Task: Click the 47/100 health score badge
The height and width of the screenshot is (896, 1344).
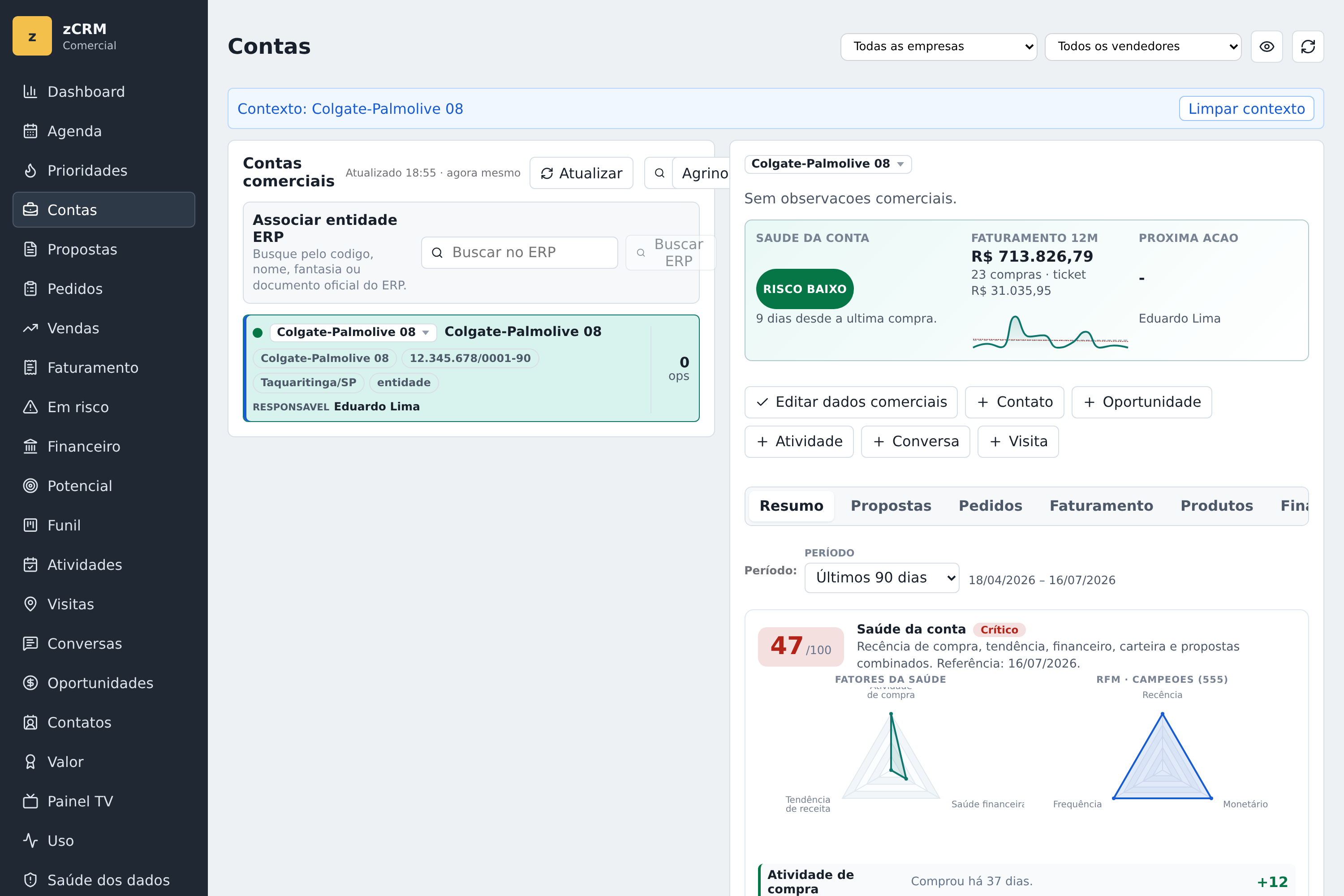Action: (x=800, y=647)
